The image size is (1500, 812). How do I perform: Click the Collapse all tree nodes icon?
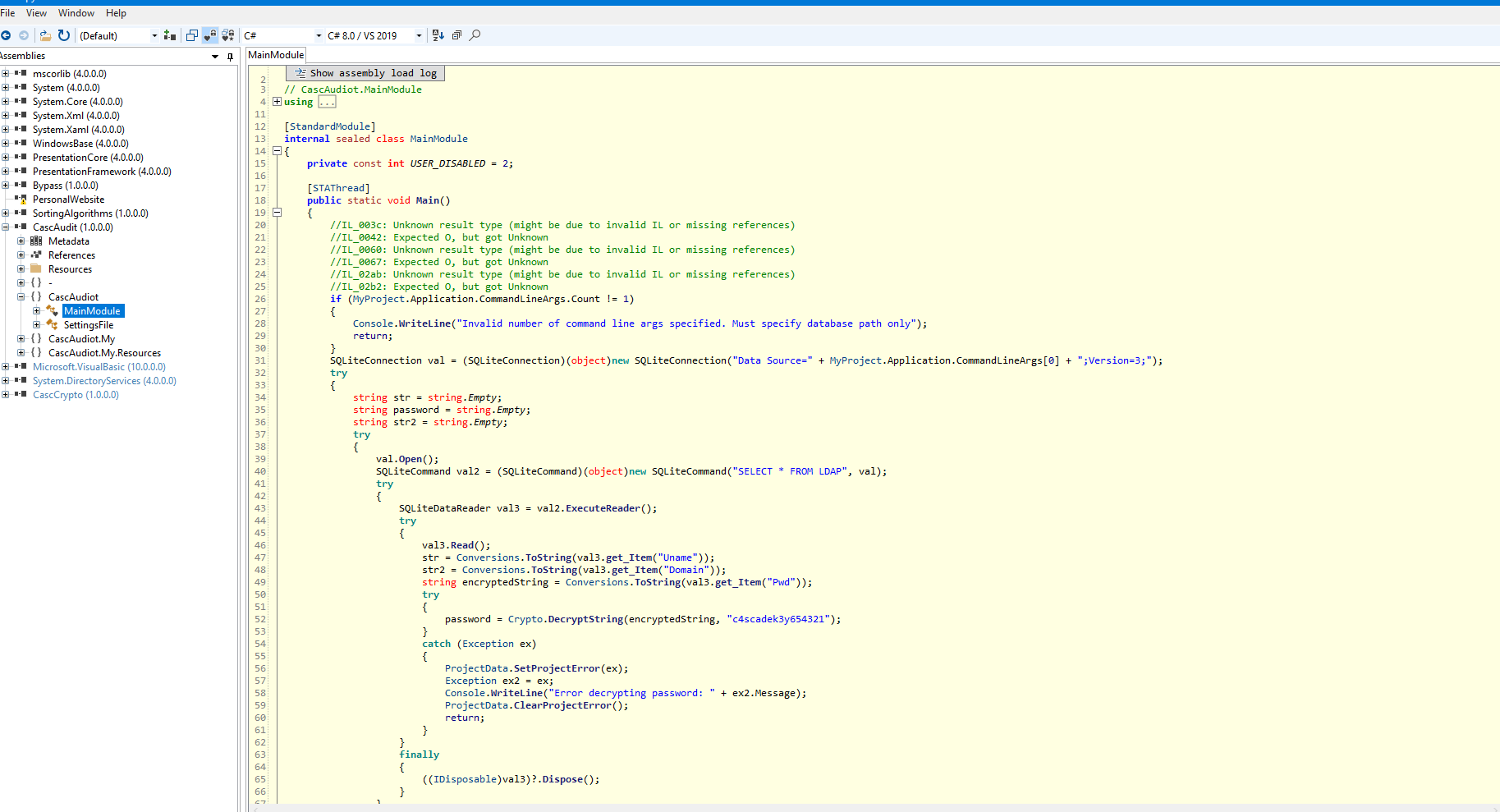pyautogui.click(x=456, y=35)
